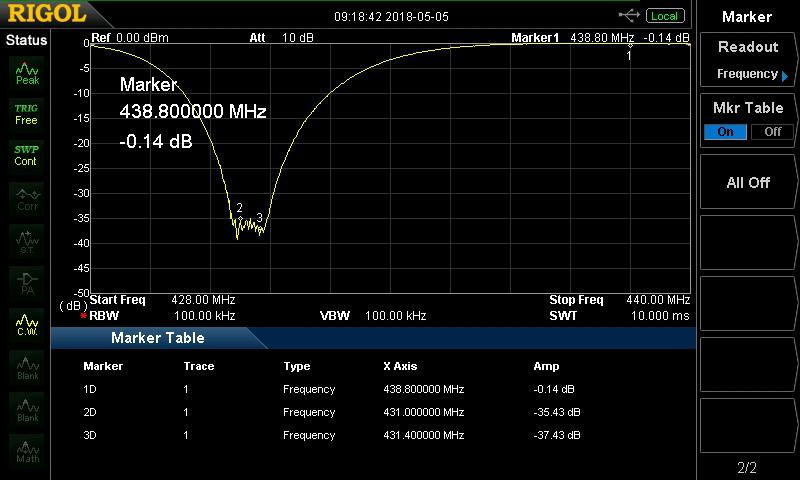Click the PA preamplifier status icon
Screen dimensions: 800x480
[x=27, y=283]
